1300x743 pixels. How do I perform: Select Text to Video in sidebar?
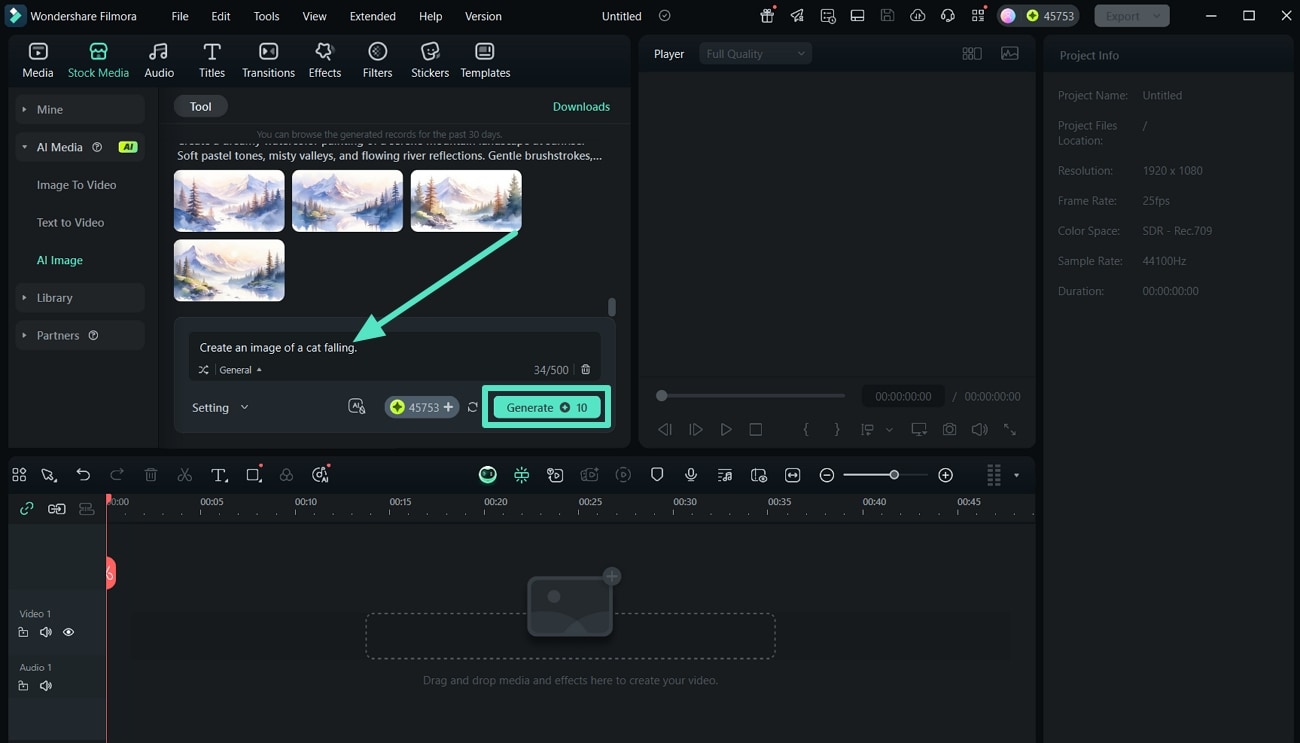pyautogui.click(x=70, y=222)
